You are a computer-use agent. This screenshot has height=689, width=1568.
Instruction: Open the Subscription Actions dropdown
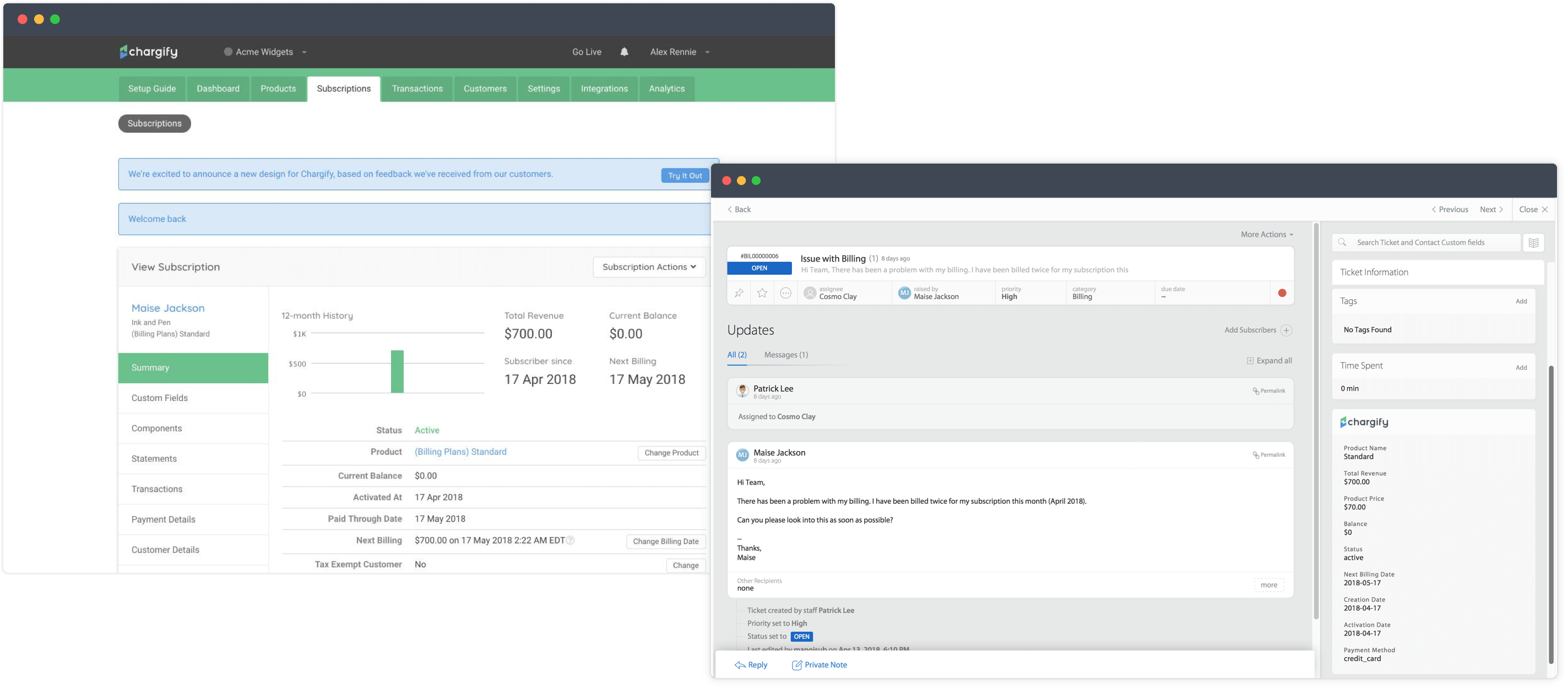pos(649,267)
